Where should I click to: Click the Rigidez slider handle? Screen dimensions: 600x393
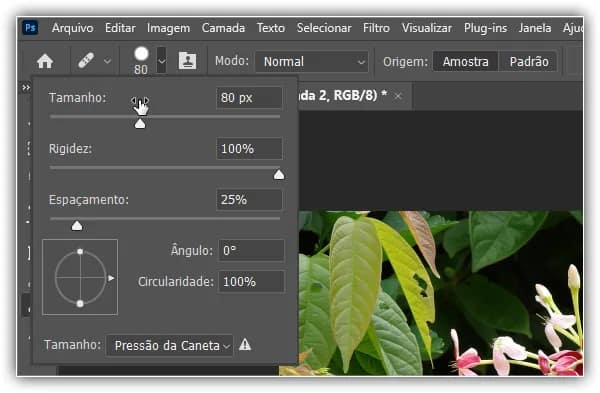coord(279,175)
